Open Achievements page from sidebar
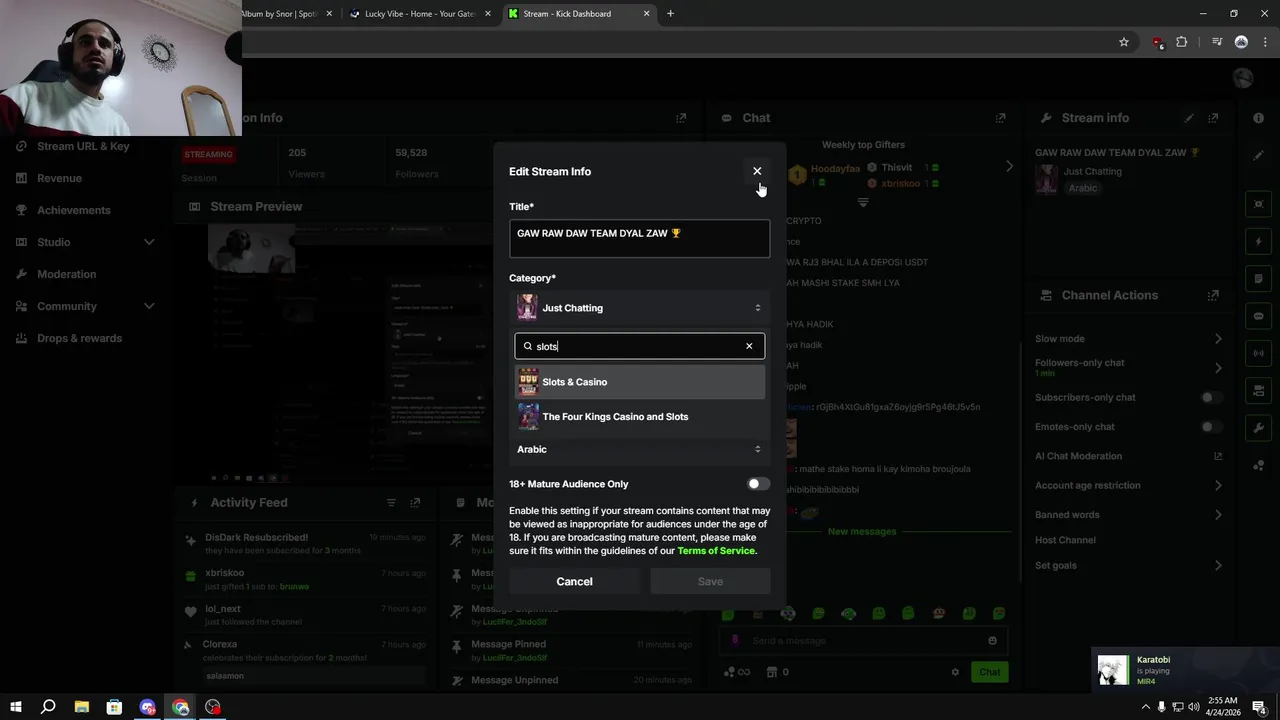This screenshot has height=720, width=1280. (x=74, y=210)
